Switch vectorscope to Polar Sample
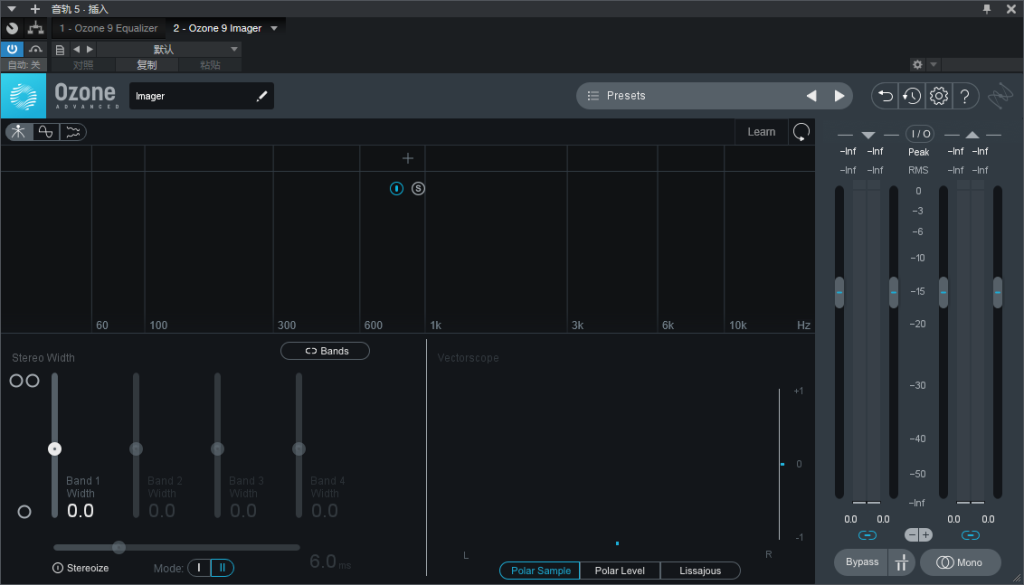The image size is (1024, 585). [540, 571]
